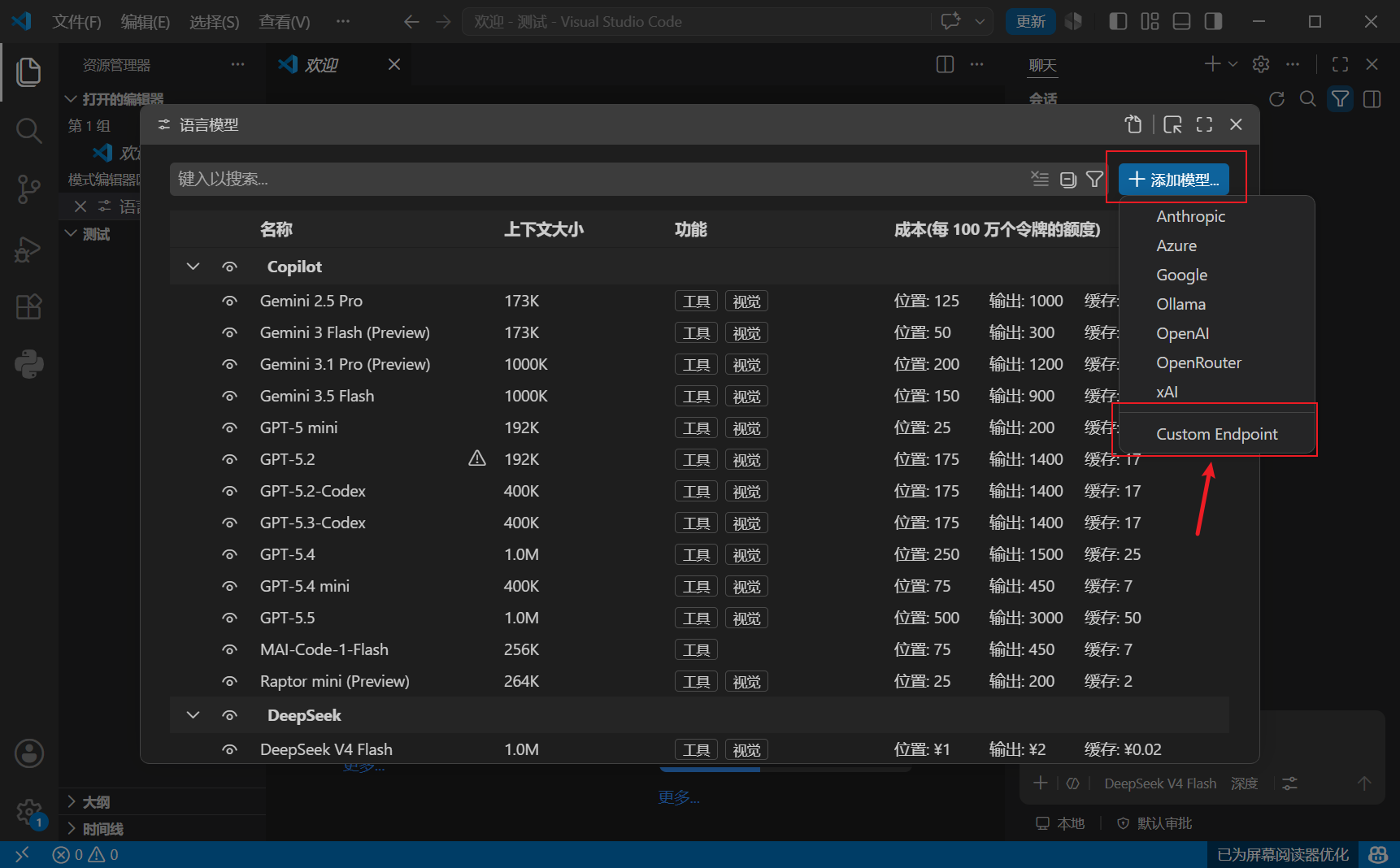Click the split editor icon

(945, 64)
